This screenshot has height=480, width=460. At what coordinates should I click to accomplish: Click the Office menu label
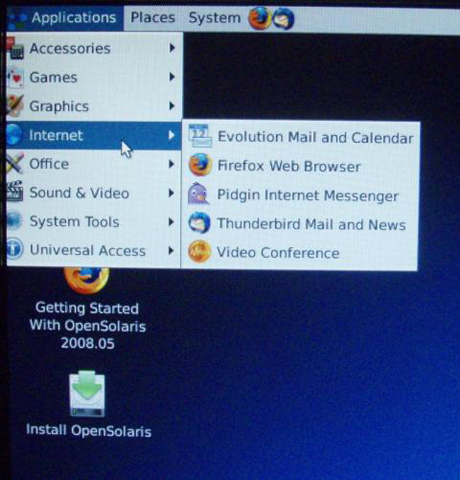(x=49, y=164)
